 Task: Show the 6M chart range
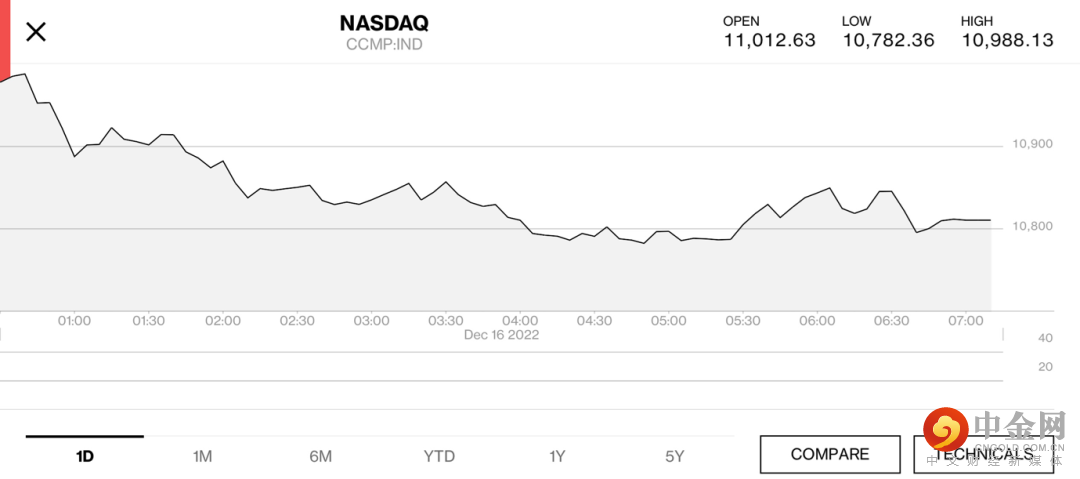(320, 456)
